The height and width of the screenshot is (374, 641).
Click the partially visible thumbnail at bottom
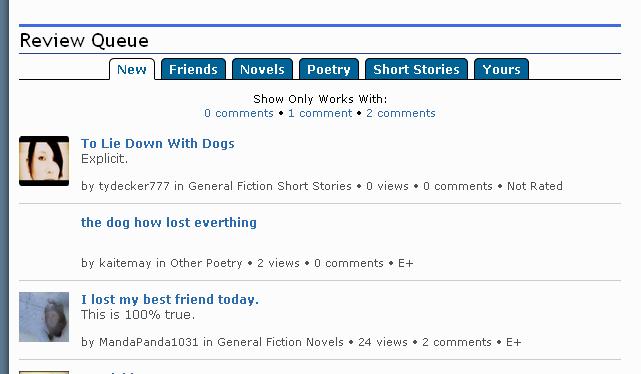44,372
